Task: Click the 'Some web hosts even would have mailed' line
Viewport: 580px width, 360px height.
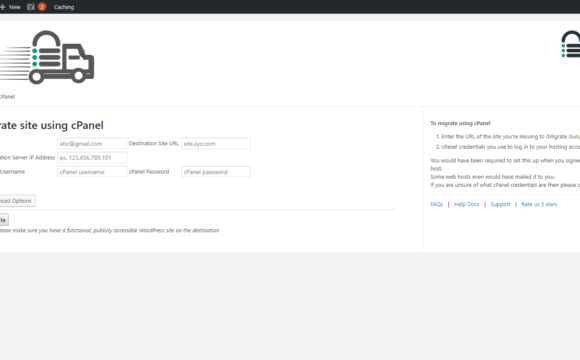Action: [x=492, y=177]
